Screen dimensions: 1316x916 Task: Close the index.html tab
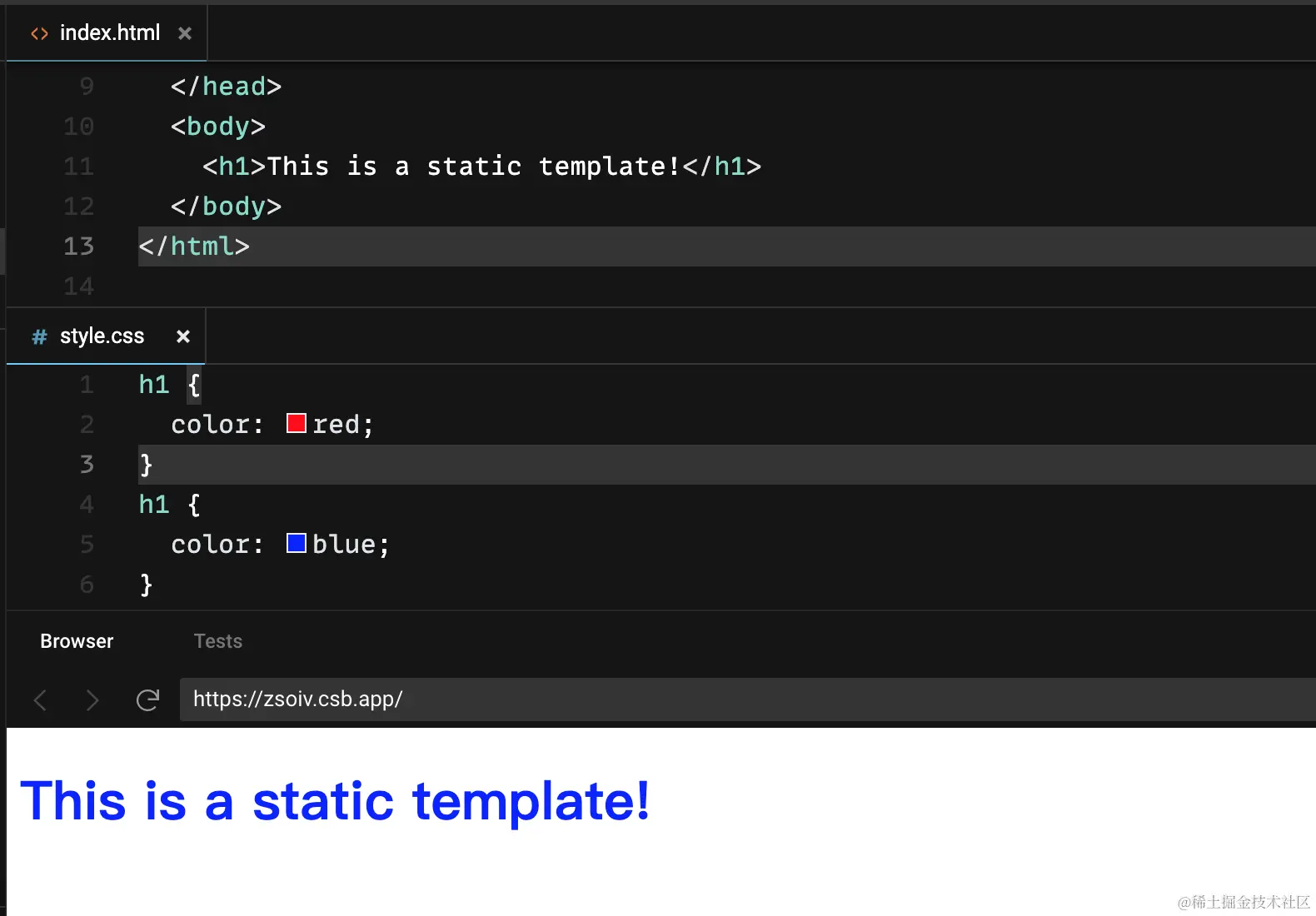185,33
